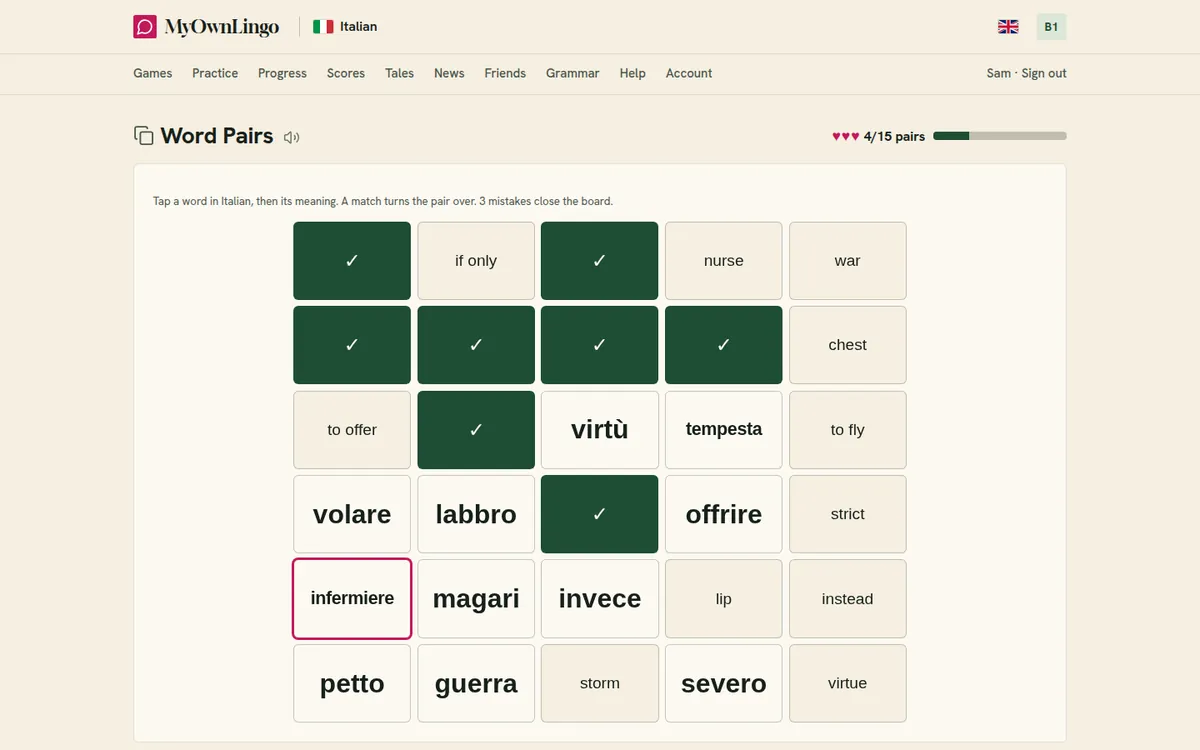Open the Games menu

click(x=153, y=73)
